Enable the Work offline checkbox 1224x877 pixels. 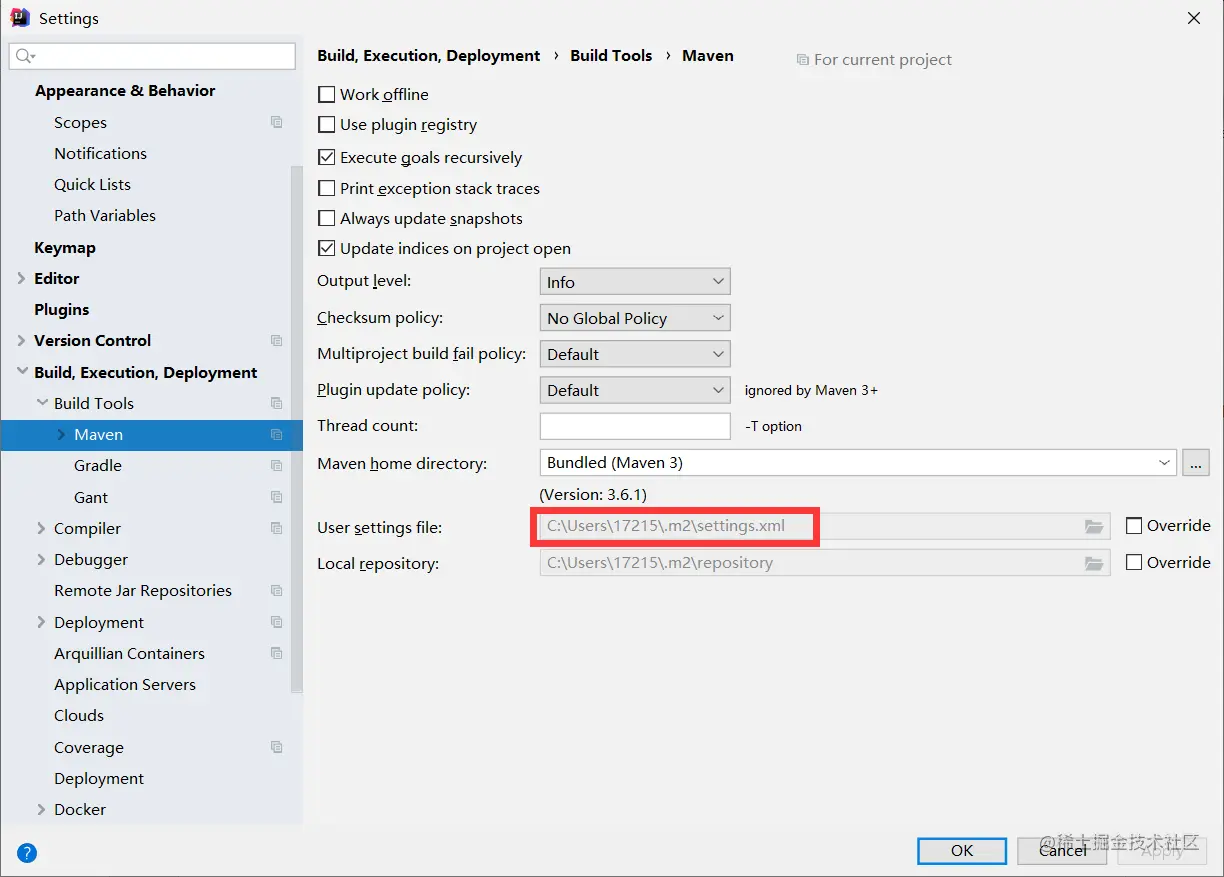(x=326, y=94)
